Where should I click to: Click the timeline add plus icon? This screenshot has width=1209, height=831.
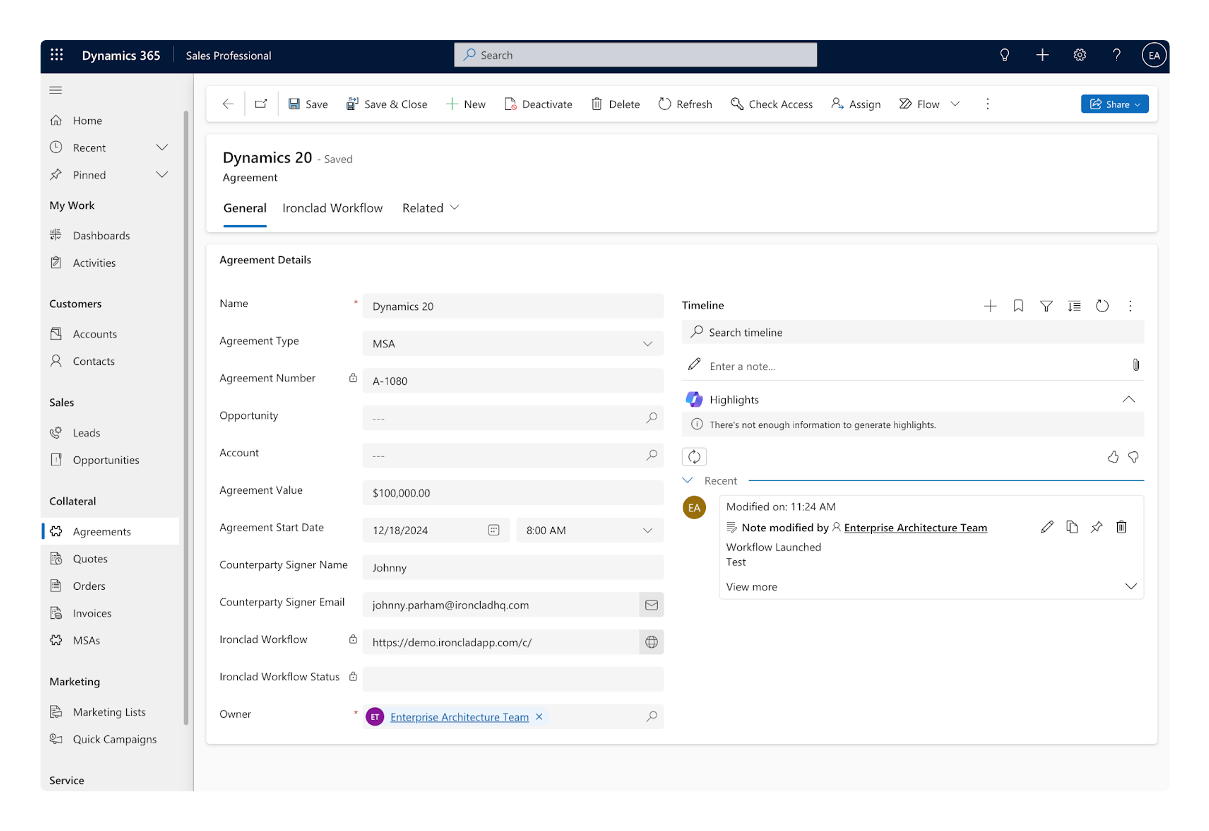point(990,306)
